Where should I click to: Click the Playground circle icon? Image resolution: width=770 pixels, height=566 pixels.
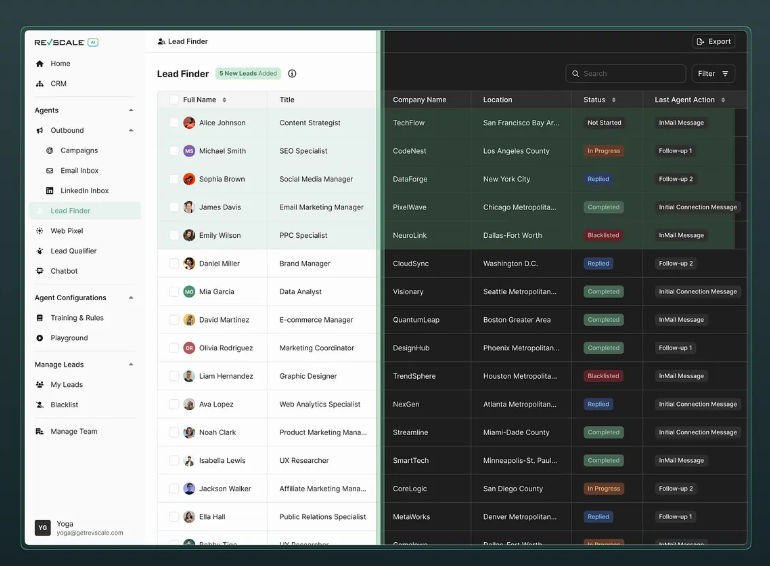(40, 338)
